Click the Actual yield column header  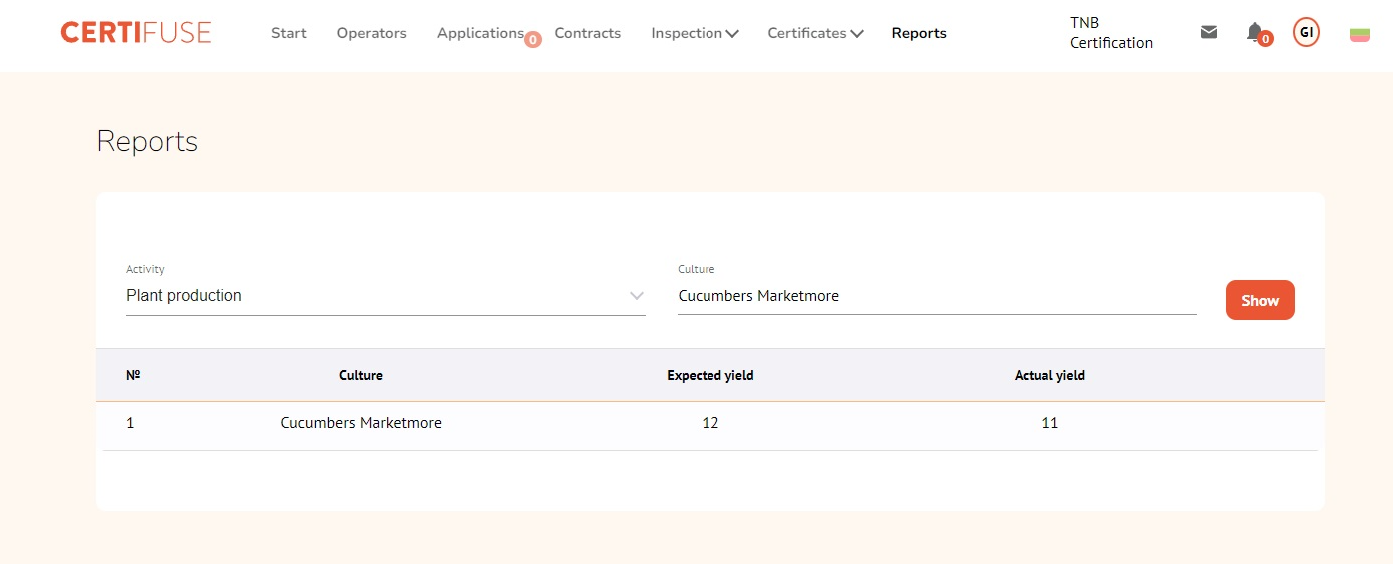[x=1049, y=376]
